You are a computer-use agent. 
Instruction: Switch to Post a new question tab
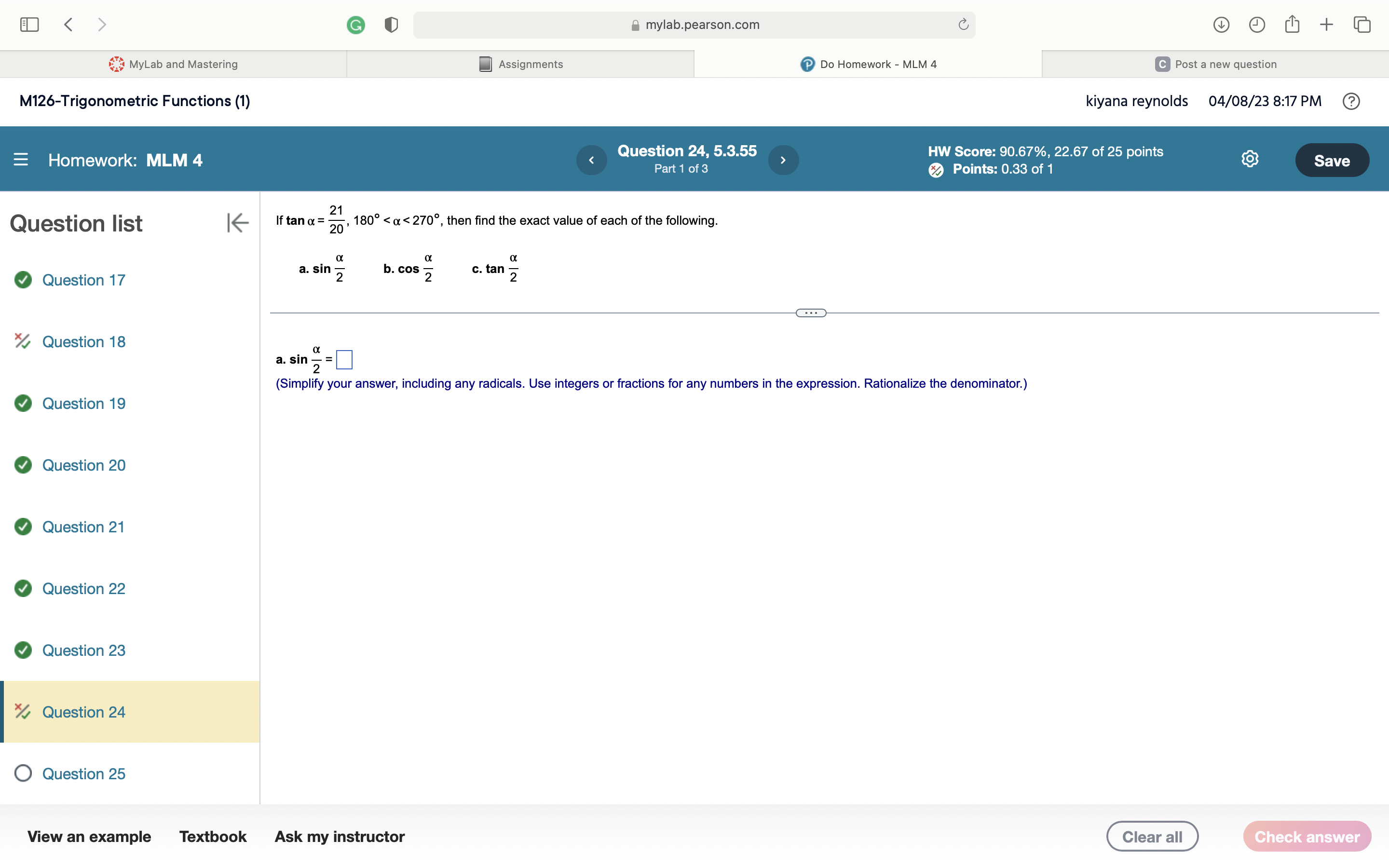[x=1216, y=64]
